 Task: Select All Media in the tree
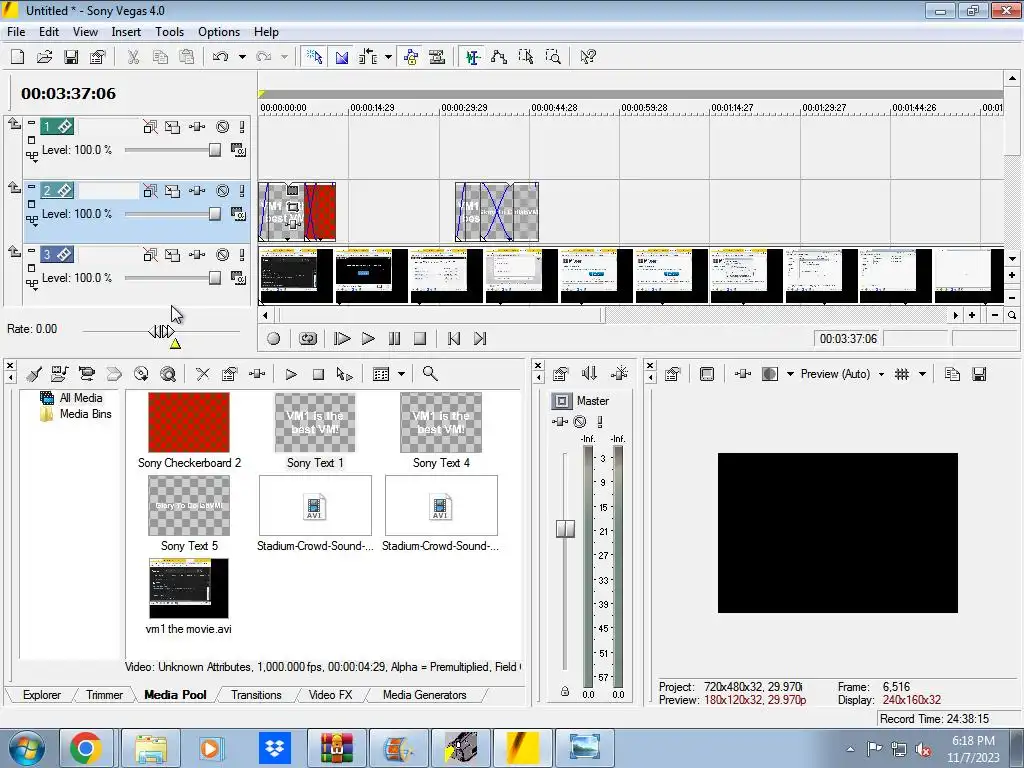coord(81,398)
